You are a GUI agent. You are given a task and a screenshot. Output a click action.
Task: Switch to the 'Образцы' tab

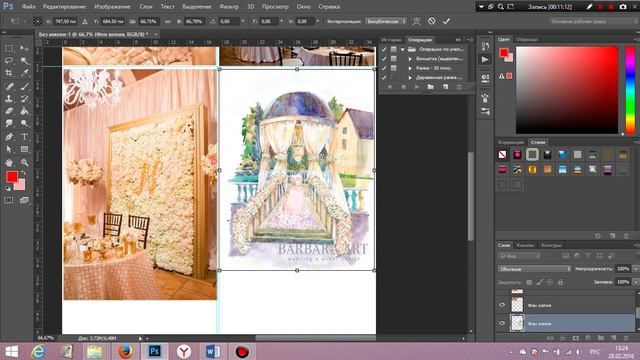pyautogui.click(x=527, y=39)
